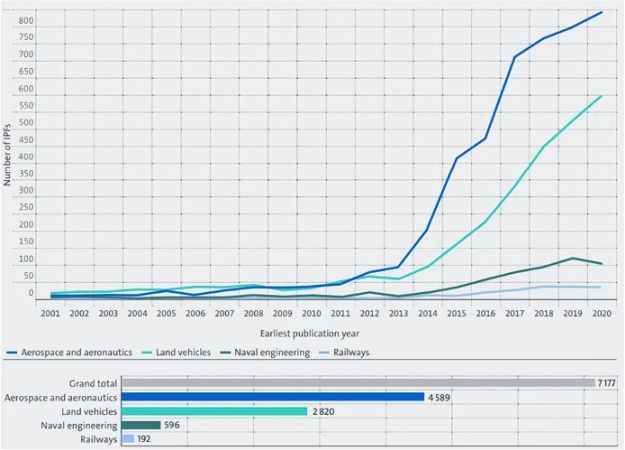The height and width of the screenshot is (450, 625).
Task: Click the 800 tick on the y-axis
Action: click(x=26, y=22)
